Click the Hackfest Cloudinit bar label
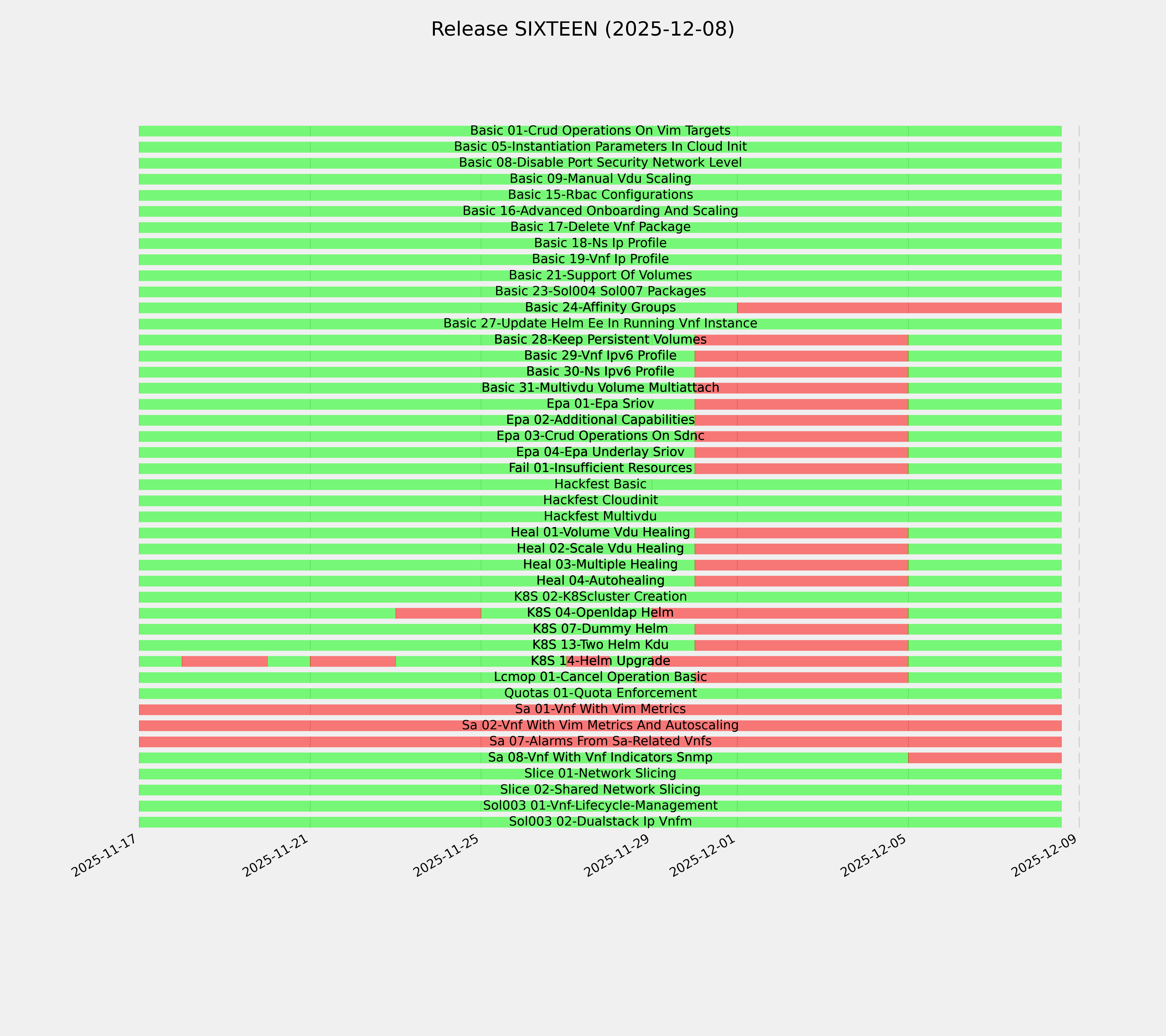Viewport: 1166px width, 1036px height. 600,501
